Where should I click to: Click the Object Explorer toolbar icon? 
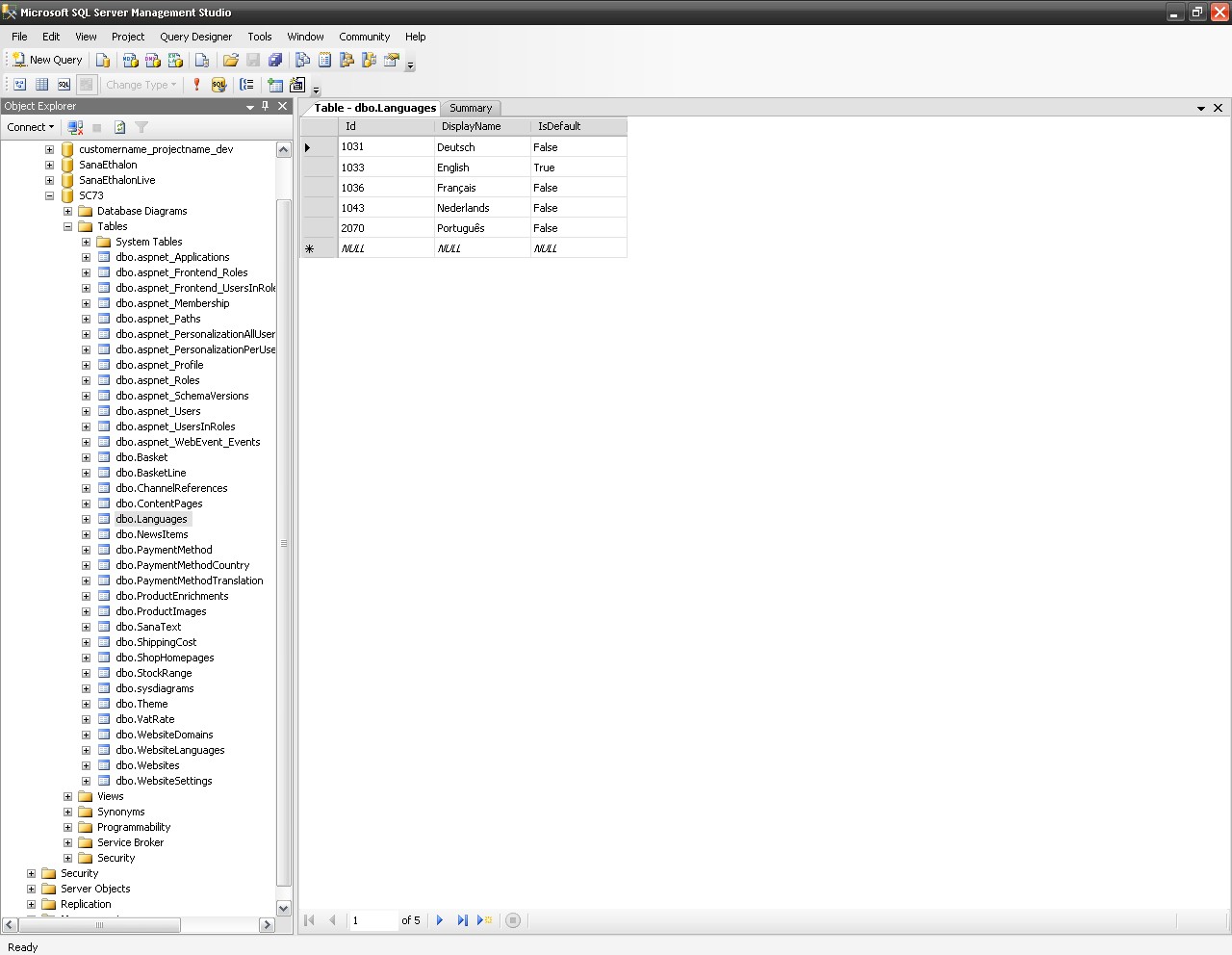[346, 60]
